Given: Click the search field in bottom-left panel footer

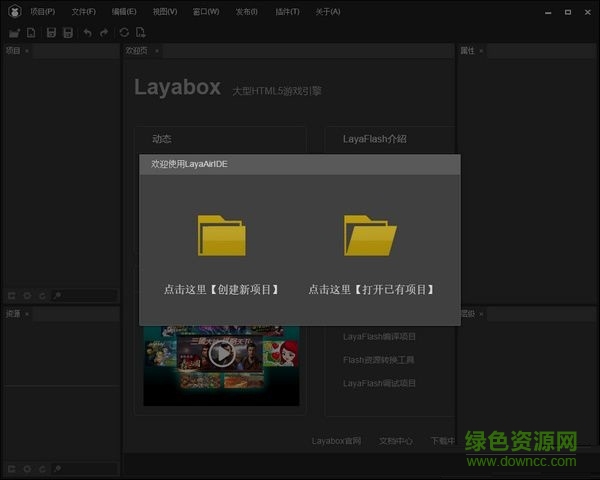Looking at the screenshot, I should tap(85, 469).
